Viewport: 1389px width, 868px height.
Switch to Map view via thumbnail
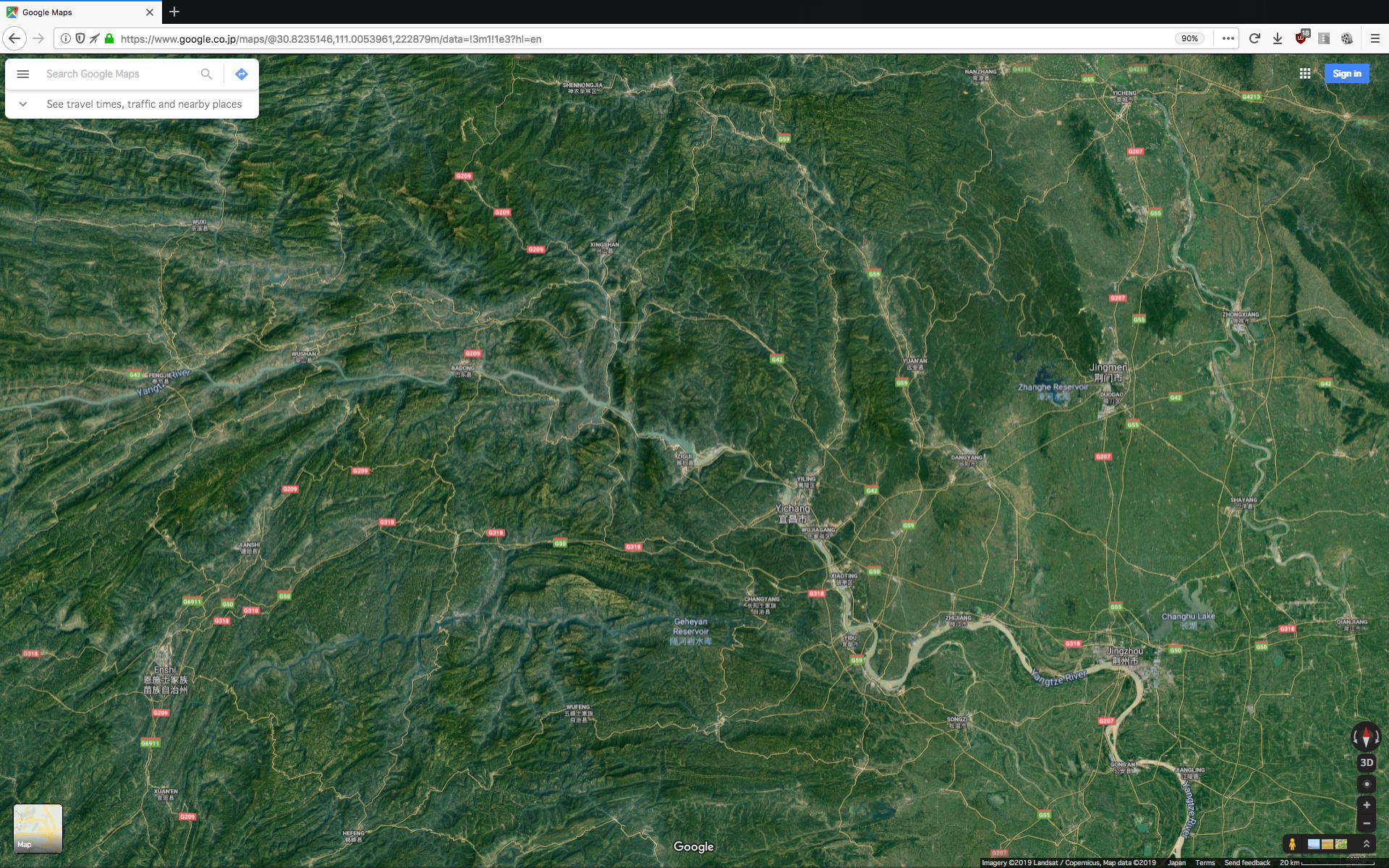38,828
